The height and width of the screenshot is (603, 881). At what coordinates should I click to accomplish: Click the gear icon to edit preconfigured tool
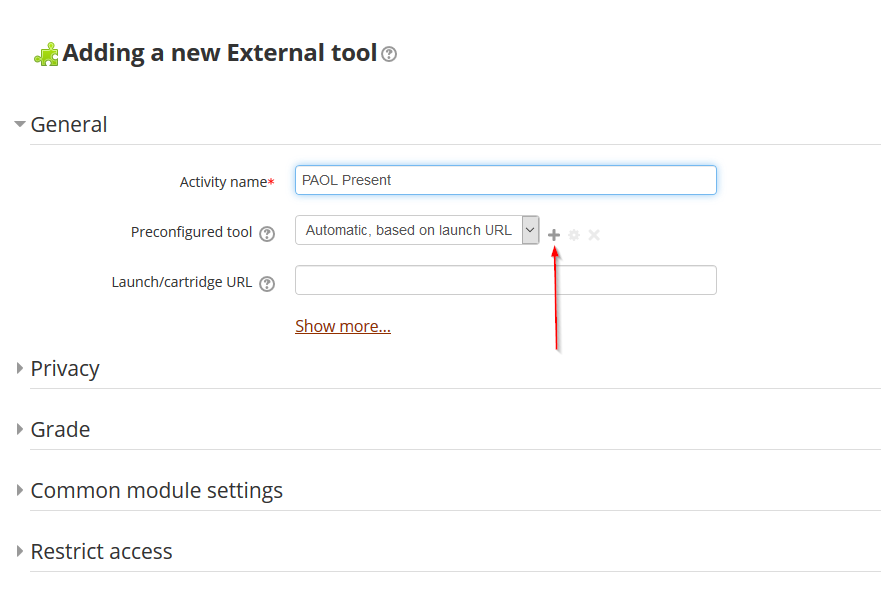(574, 235)
